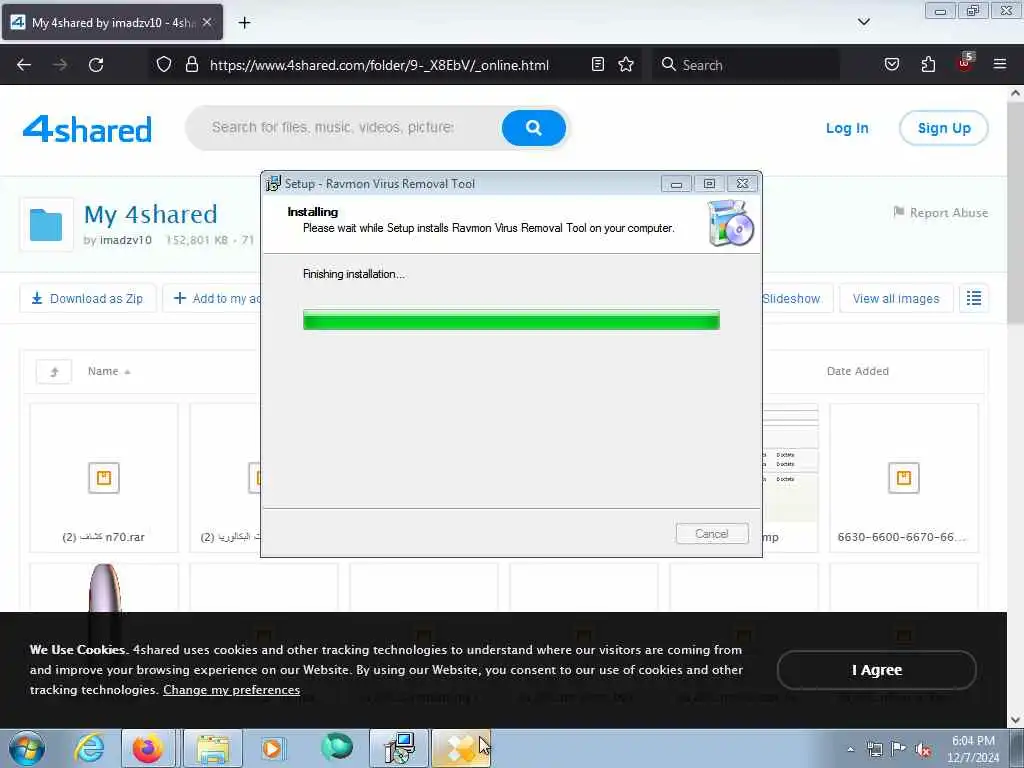Click the Report Abuse flag link

[x=940, y=212]
